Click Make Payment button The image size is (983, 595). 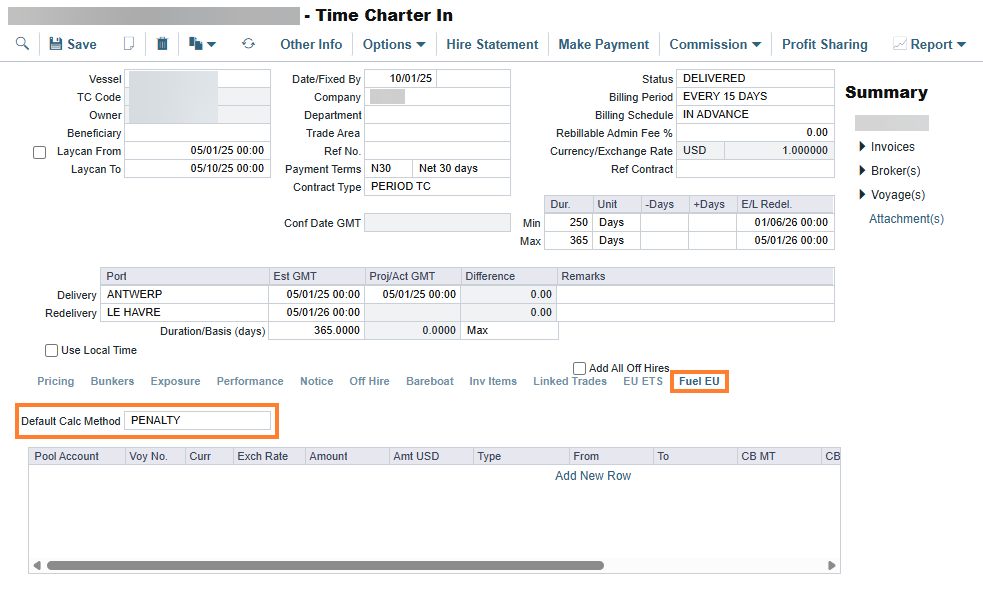[604, 45]
